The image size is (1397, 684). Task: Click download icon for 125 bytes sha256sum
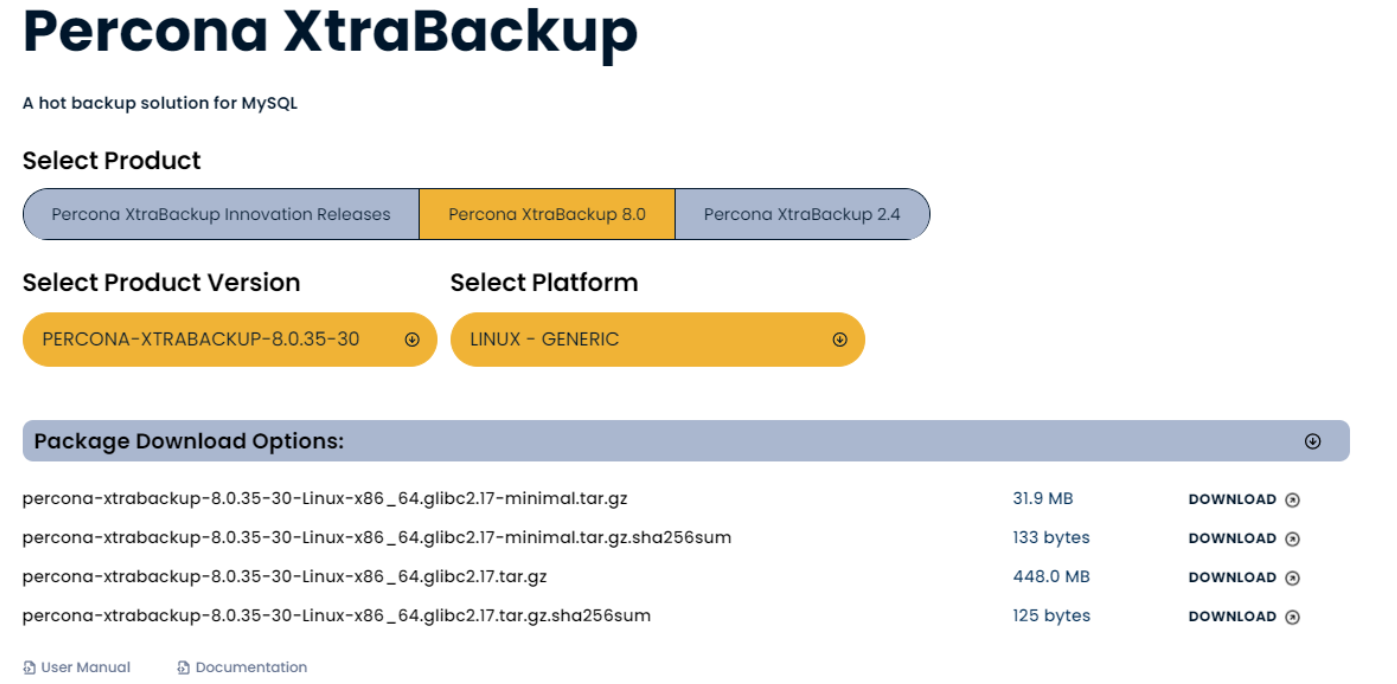tap(1292, 617)
